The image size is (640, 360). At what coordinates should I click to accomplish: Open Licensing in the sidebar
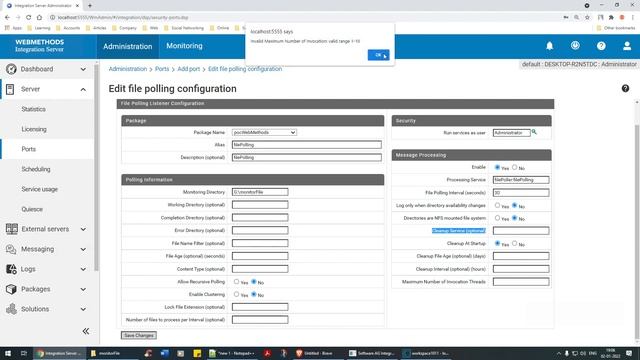(34, 129)
